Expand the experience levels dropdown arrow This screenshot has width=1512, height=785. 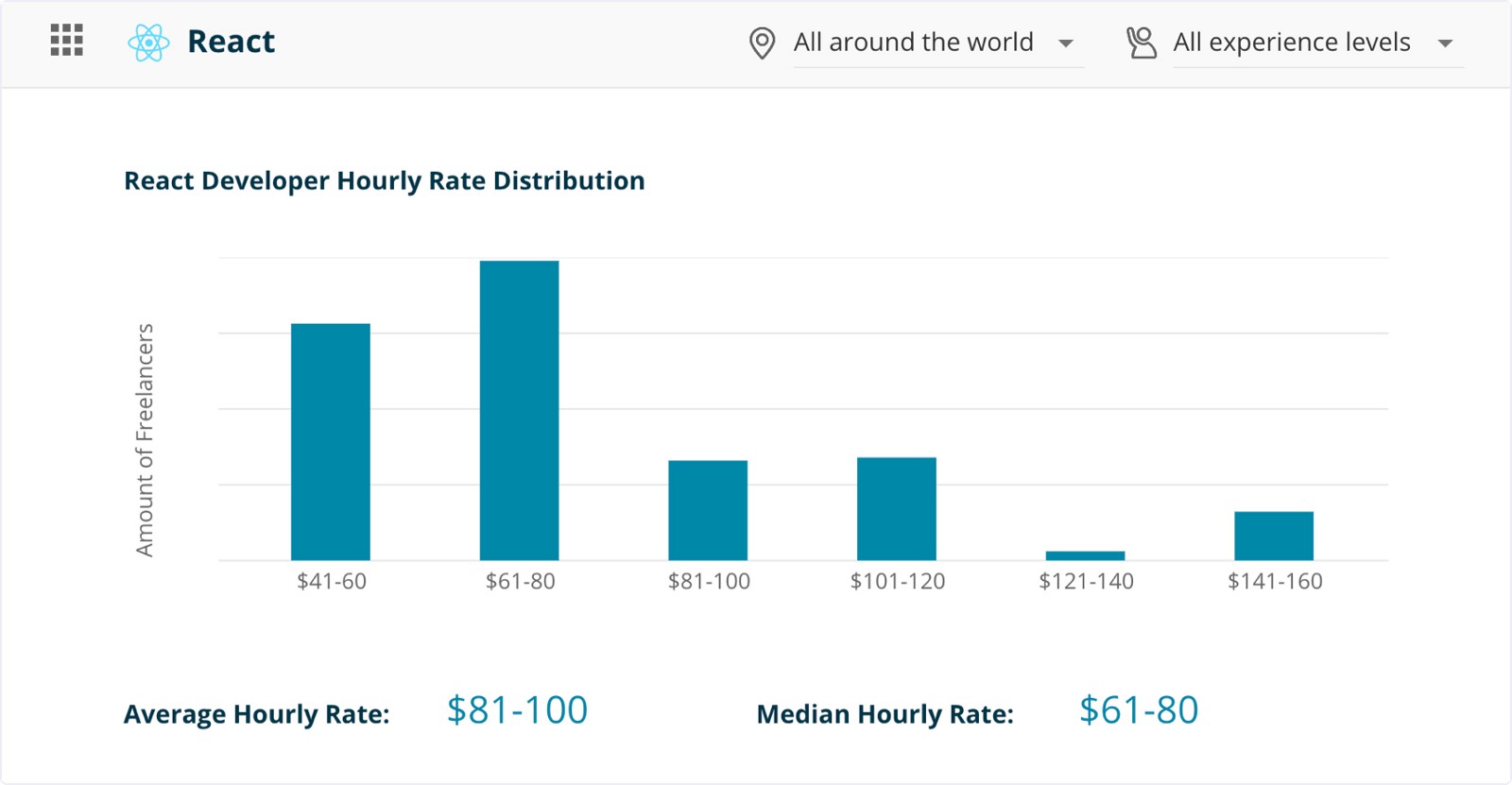[x=1445, y=43]
